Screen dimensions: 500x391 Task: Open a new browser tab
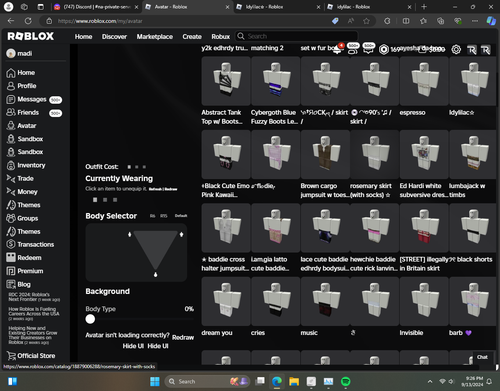[424, 7]
